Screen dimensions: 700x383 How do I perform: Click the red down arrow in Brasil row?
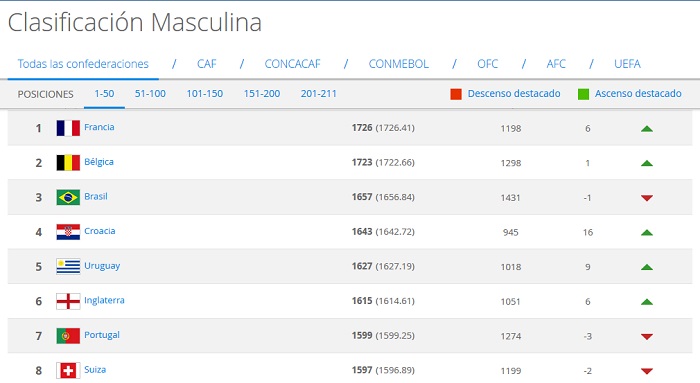click(x=647, y=198)
